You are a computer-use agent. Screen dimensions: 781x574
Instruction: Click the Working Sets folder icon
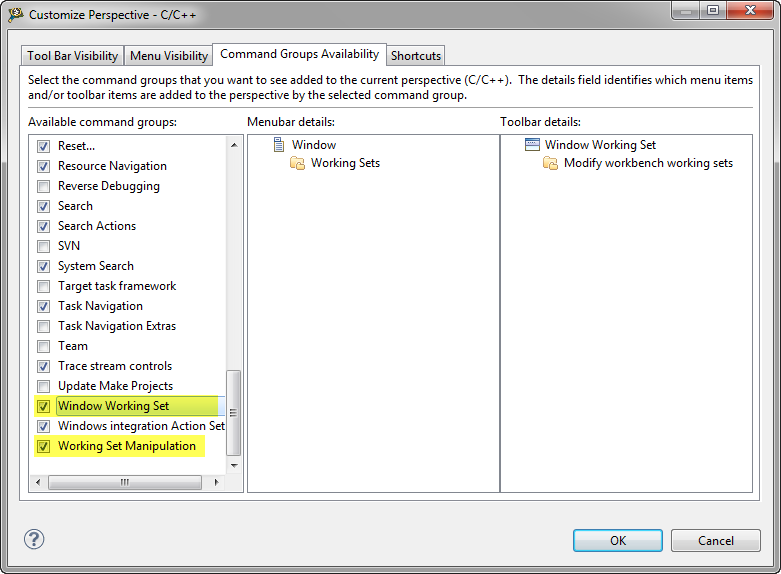point(297,163)
